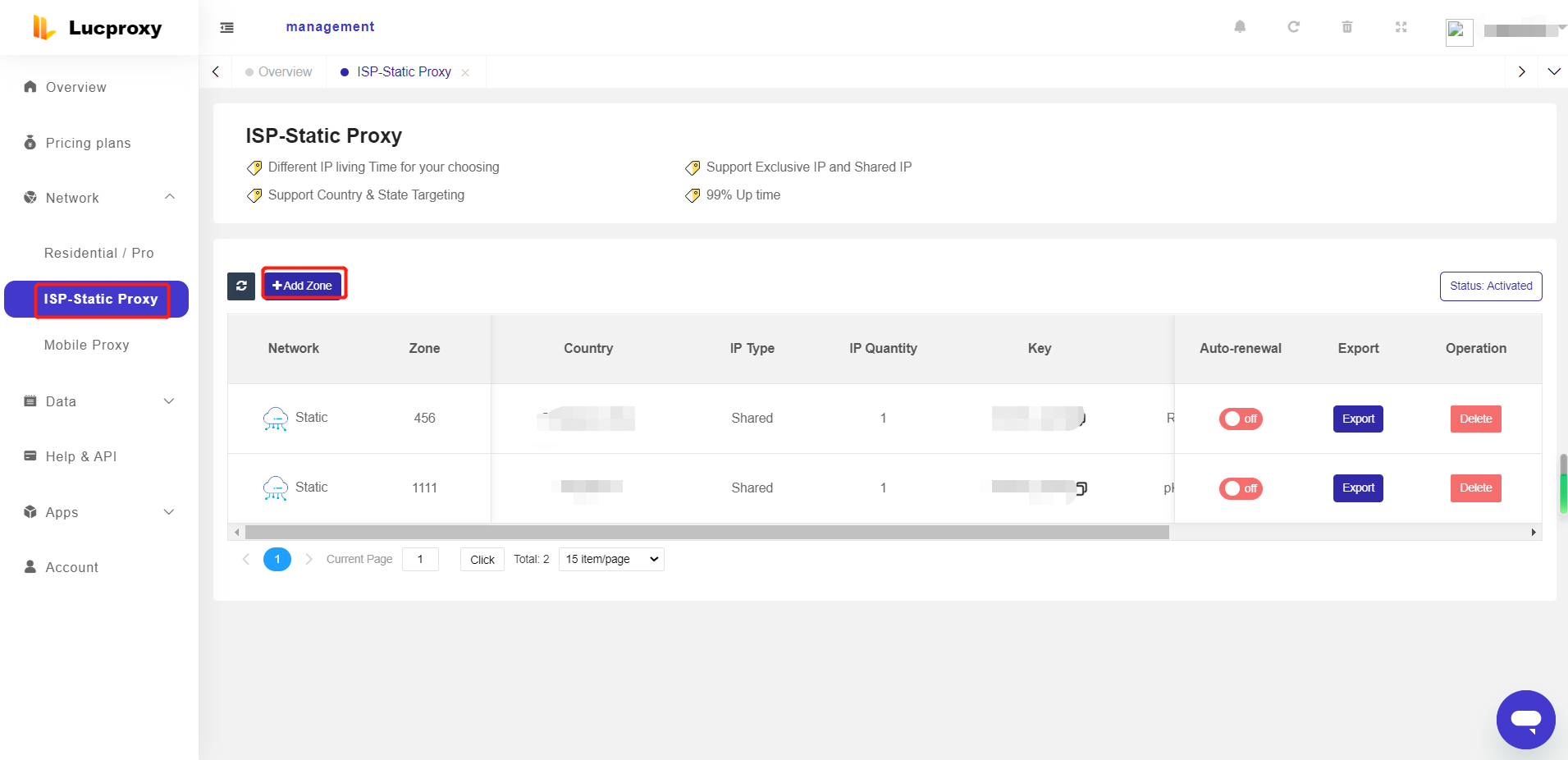Click the Static cloud icon for zone 456
The image size is (1568, 760).
(276, 419)
